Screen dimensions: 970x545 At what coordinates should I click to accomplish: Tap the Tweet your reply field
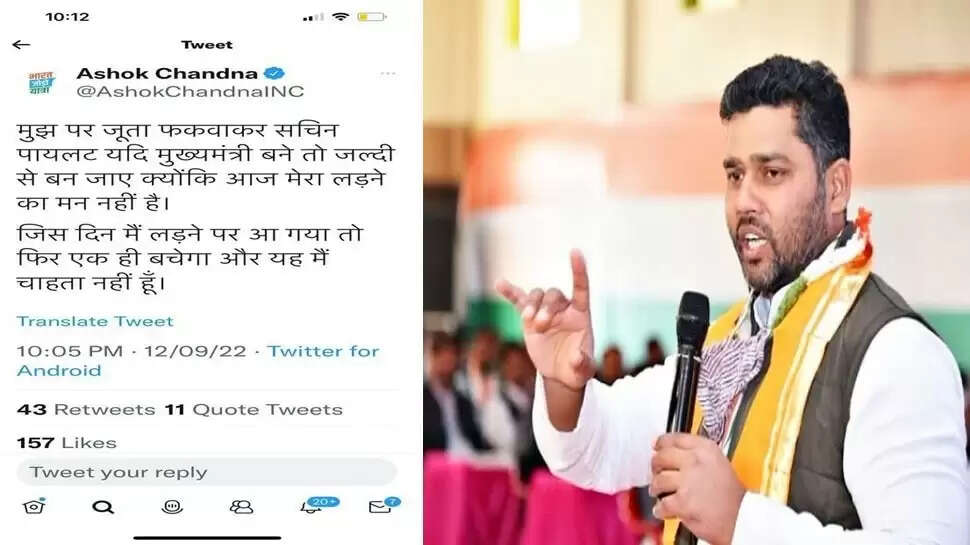click(x=207, y=472)
